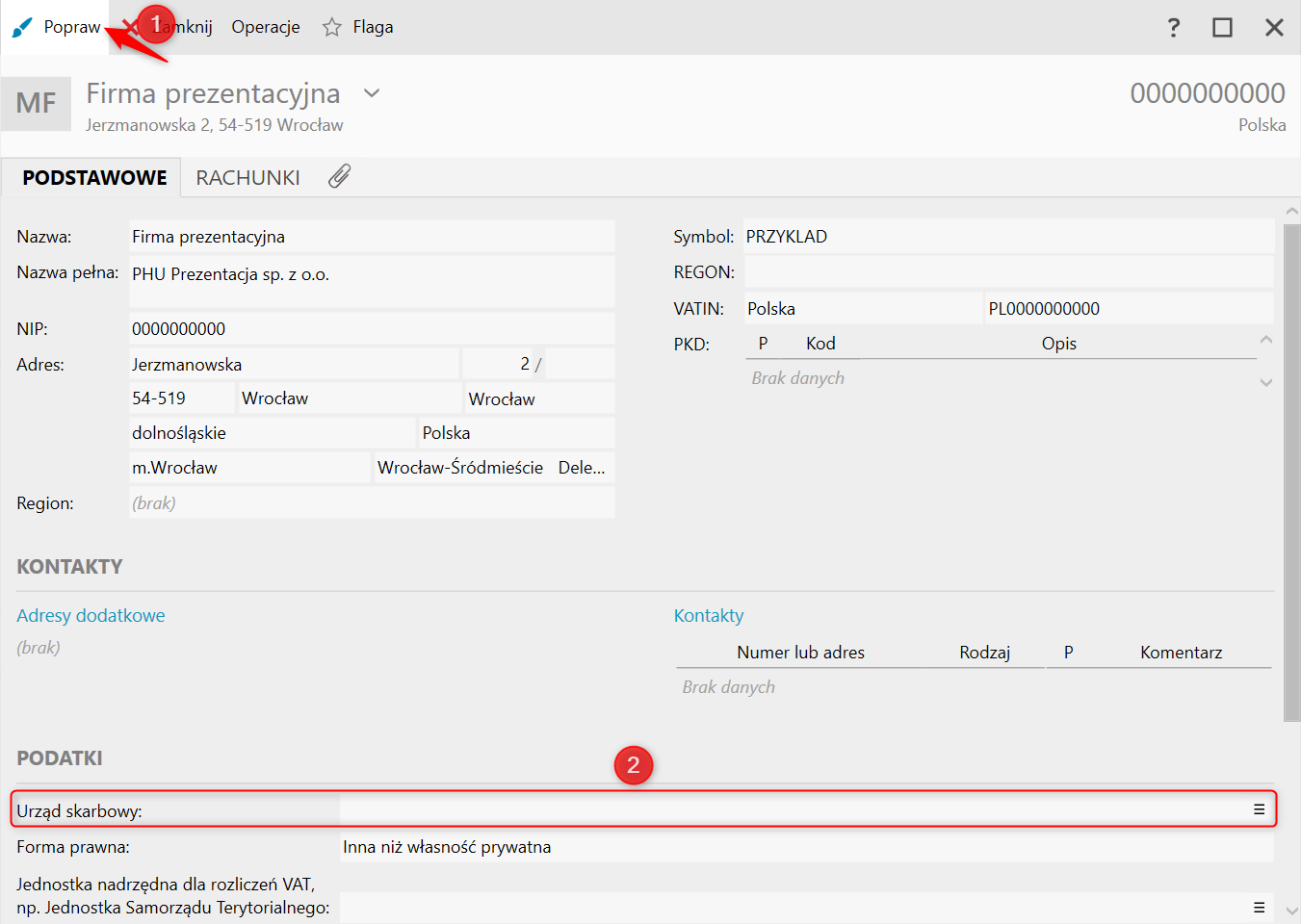Image resolution: width=1301 pixels, height=924 pixels.
Task: Click the scrollbar down arrow
Action: [x=1292, y=911]
